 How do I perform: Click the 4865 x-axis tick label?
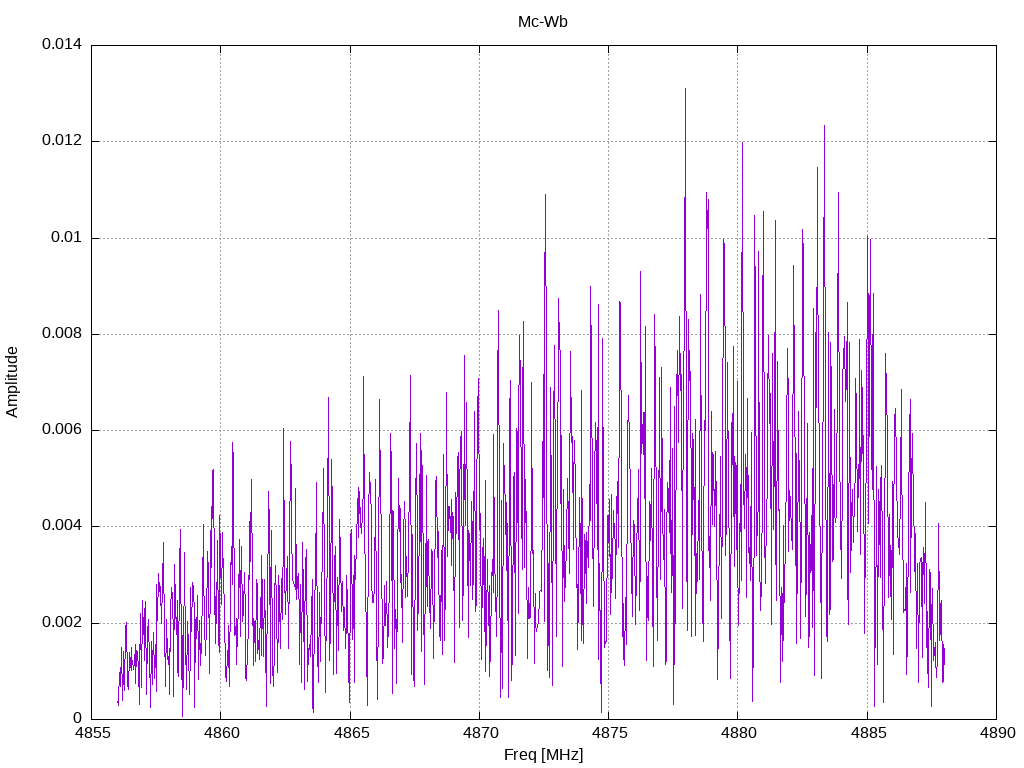351,733
